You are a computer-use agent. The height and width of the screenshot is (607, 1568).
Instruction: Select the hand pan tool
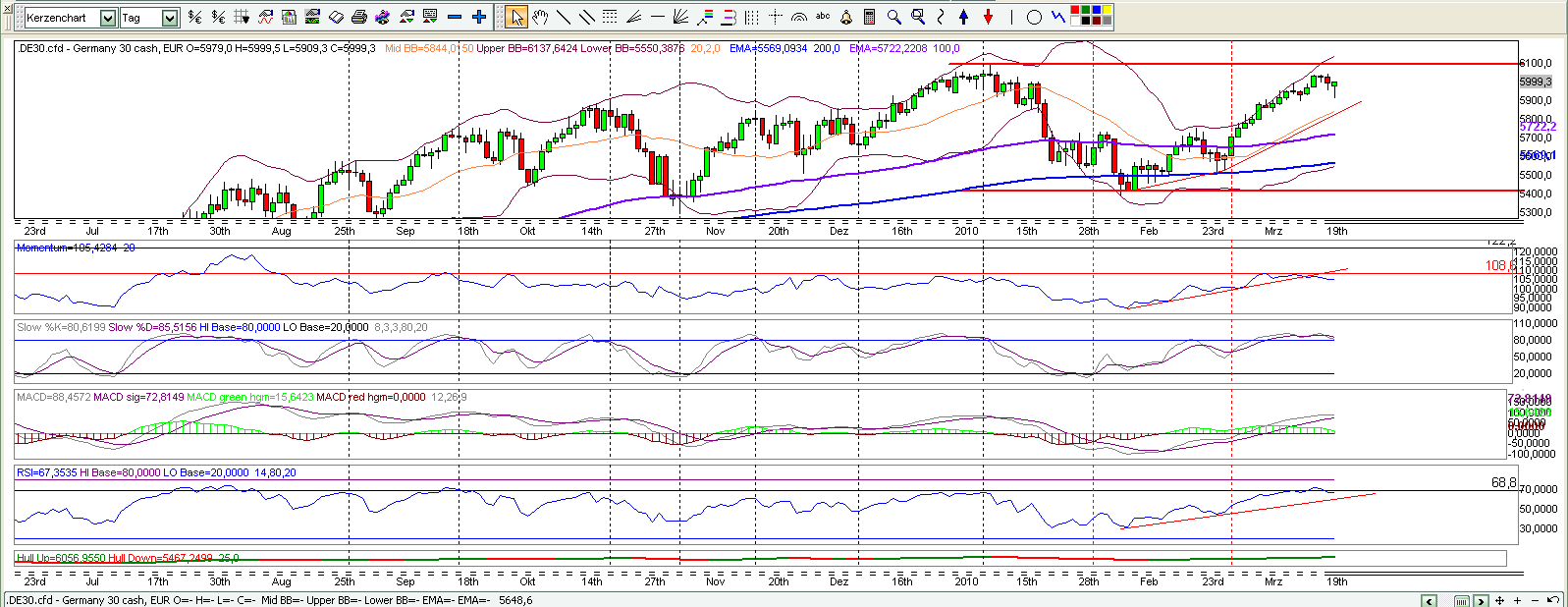pyautogui.click(x=540, y=17)
